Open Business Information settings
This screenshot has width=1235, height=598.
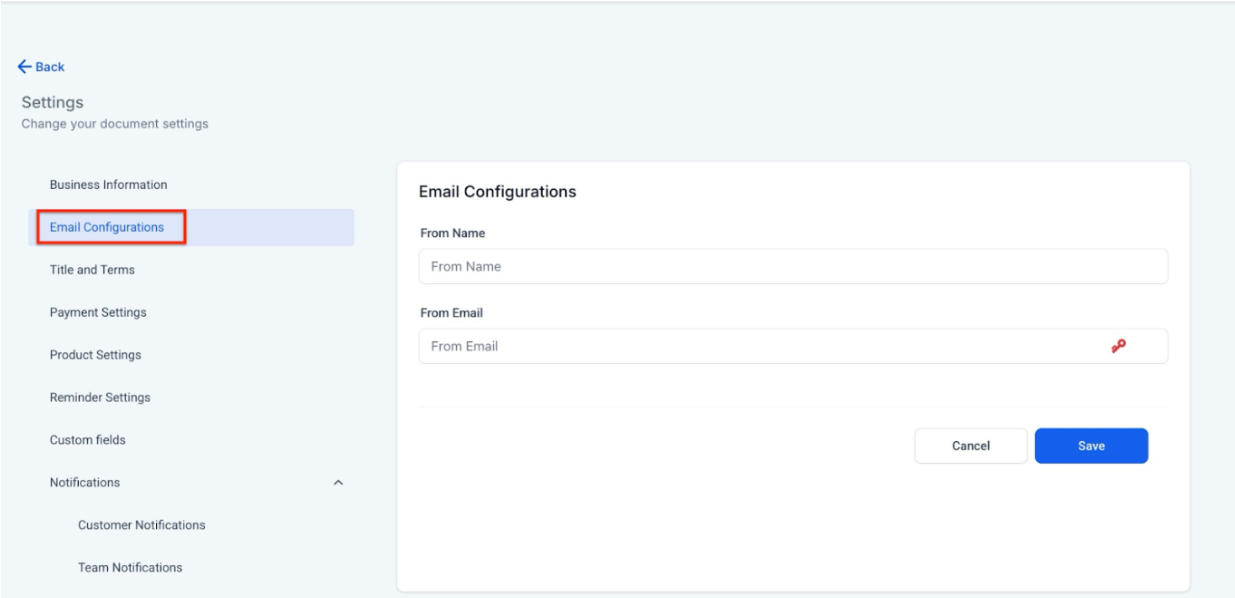click(108, 185)
